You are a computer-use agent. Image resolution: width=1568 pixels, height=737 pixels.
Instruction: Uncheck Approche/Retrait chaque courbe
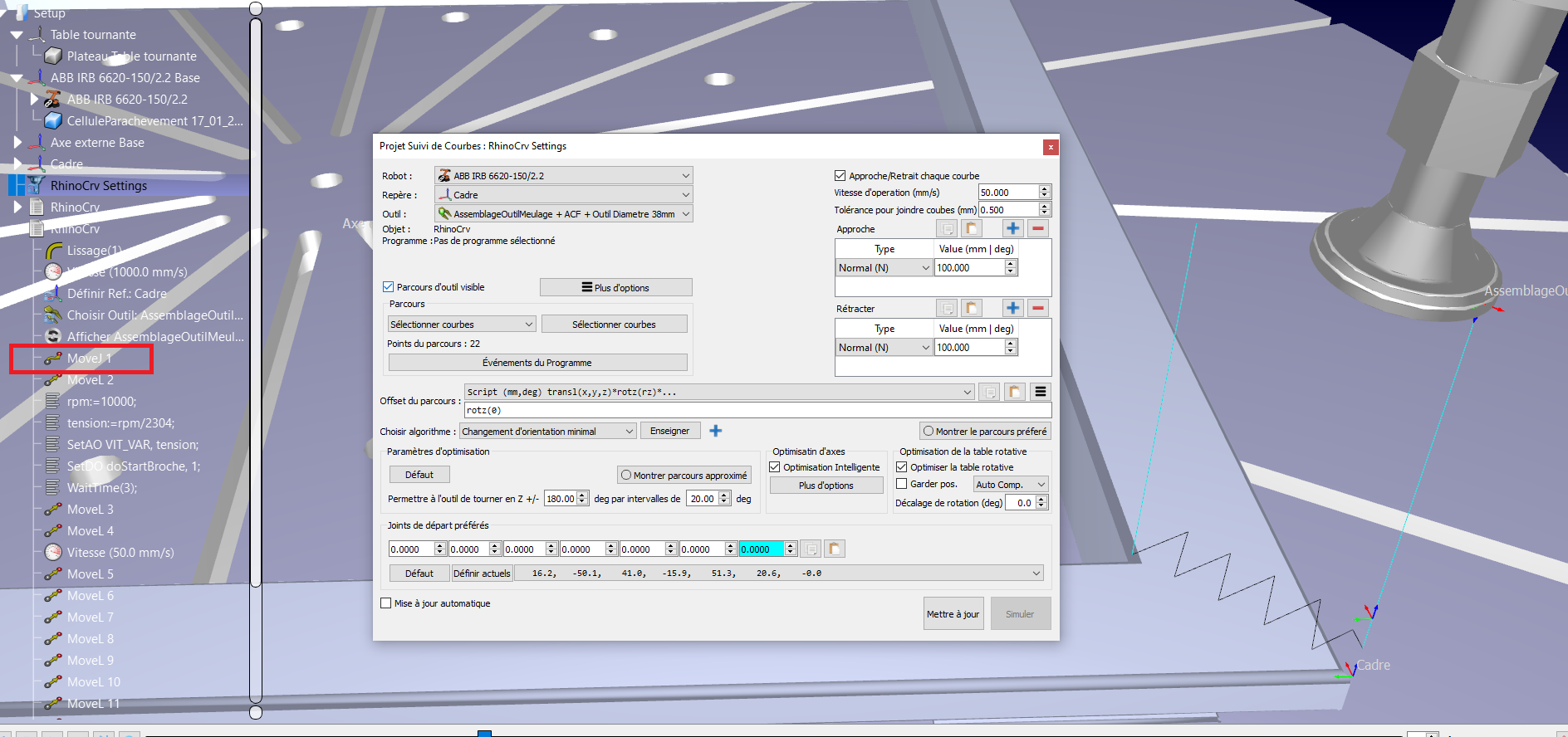(x=840, y=176)
